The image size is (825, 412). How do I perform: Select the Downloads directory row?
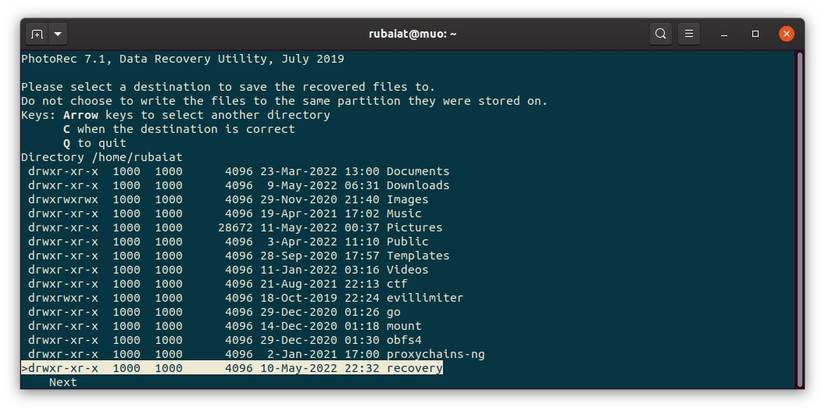pos(417,185)
